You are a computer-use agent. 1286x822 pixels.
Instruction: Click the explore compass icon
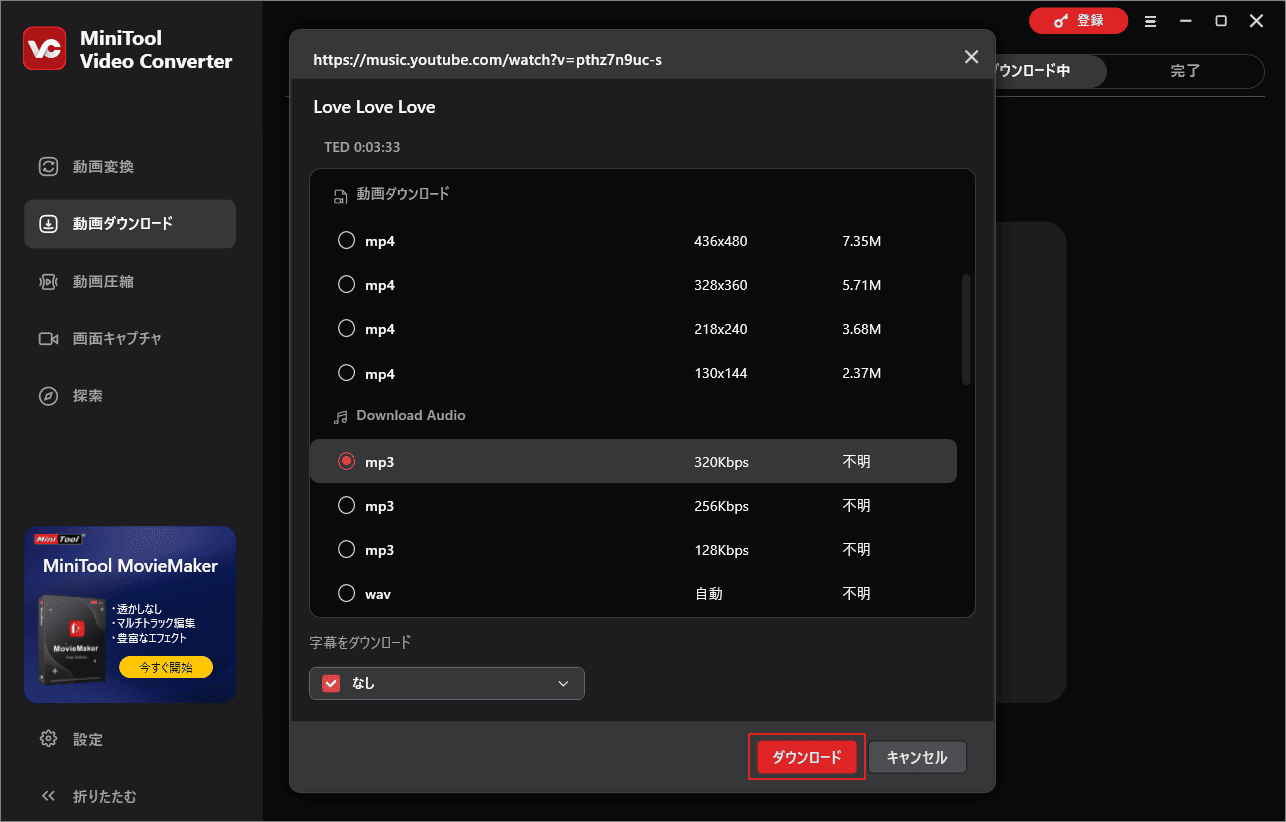[48, 396]
